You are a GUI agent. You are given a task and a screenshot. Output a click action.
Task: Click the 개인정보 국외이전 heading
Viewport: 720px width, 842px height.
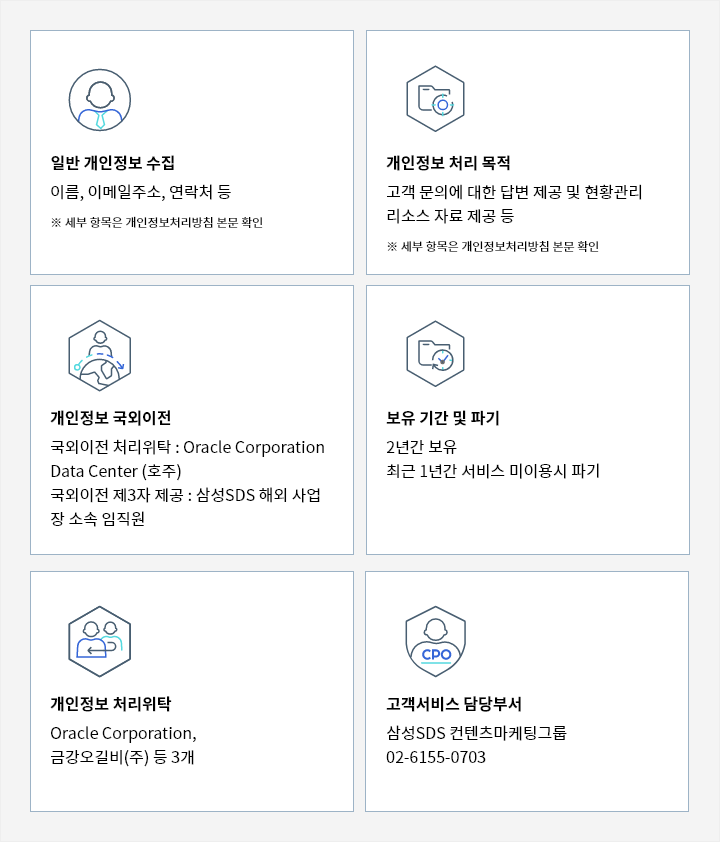tap(111, 418)
